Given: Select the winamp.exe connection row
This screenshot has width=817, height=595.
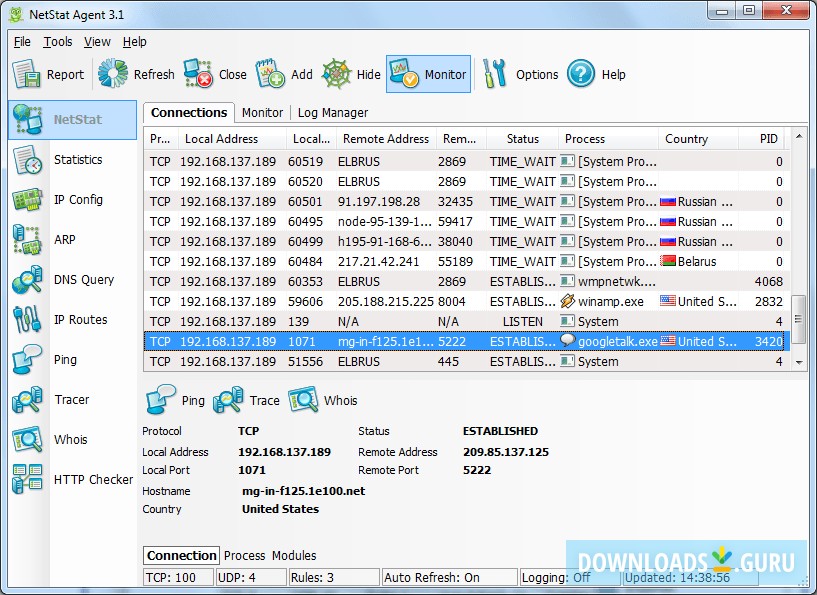Looking at the screenshot, I should 467,302.
